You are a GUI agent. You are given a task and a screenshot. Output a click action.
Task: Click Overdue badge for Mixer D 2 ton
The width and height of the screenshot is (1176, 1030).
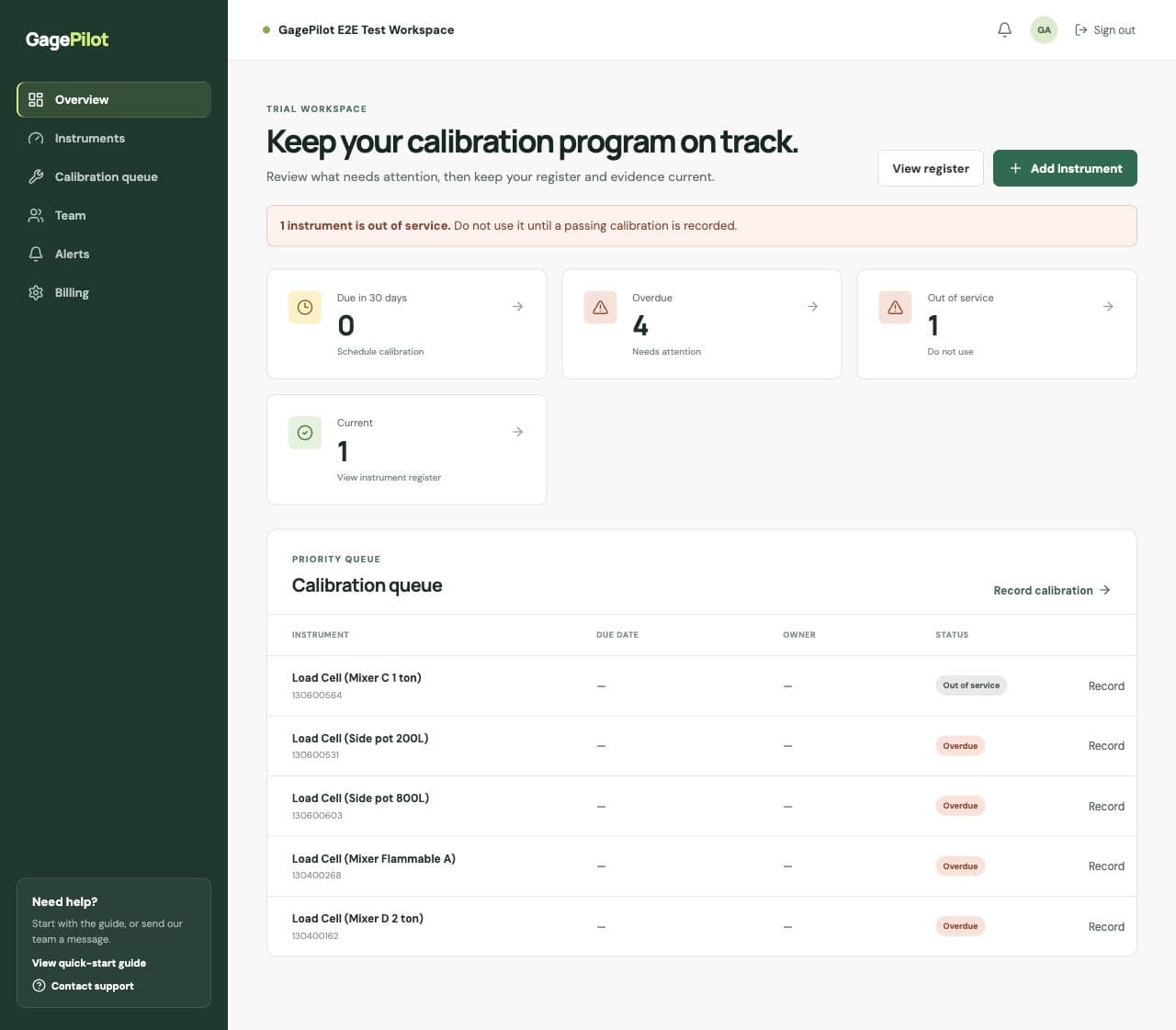click(x=960, y=926)
